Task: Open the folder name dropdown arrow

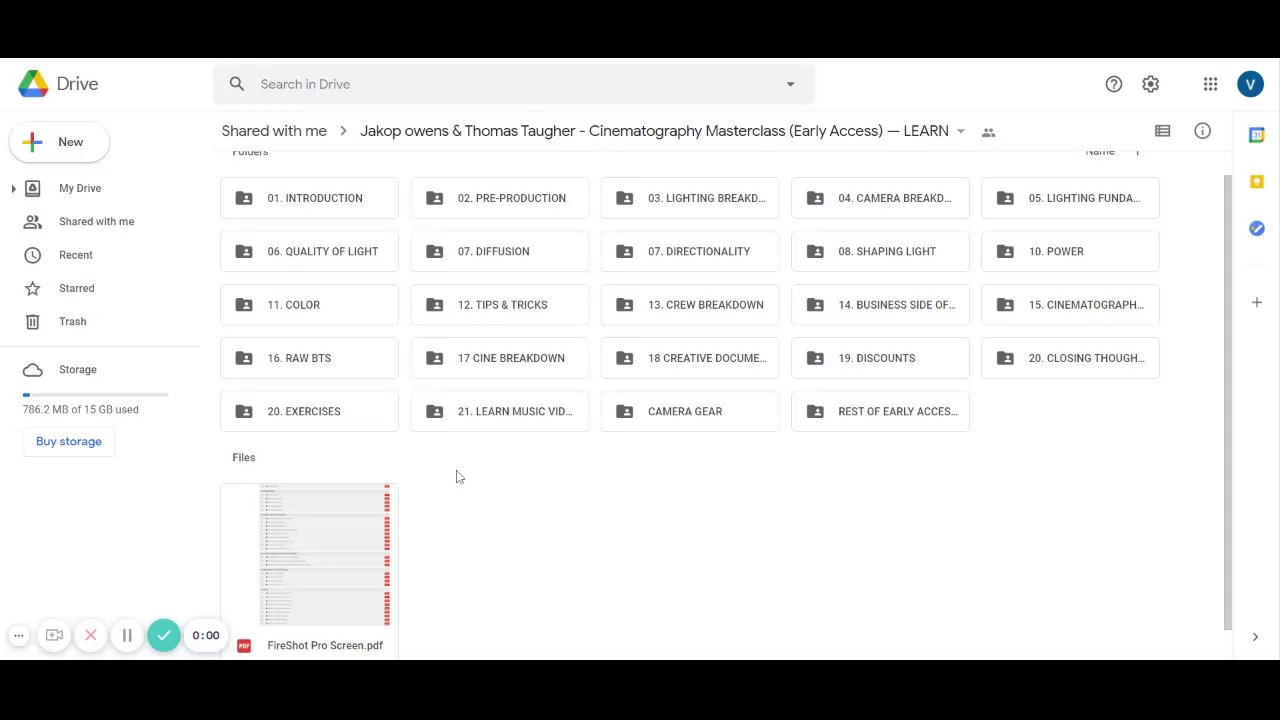Action: 961,132
